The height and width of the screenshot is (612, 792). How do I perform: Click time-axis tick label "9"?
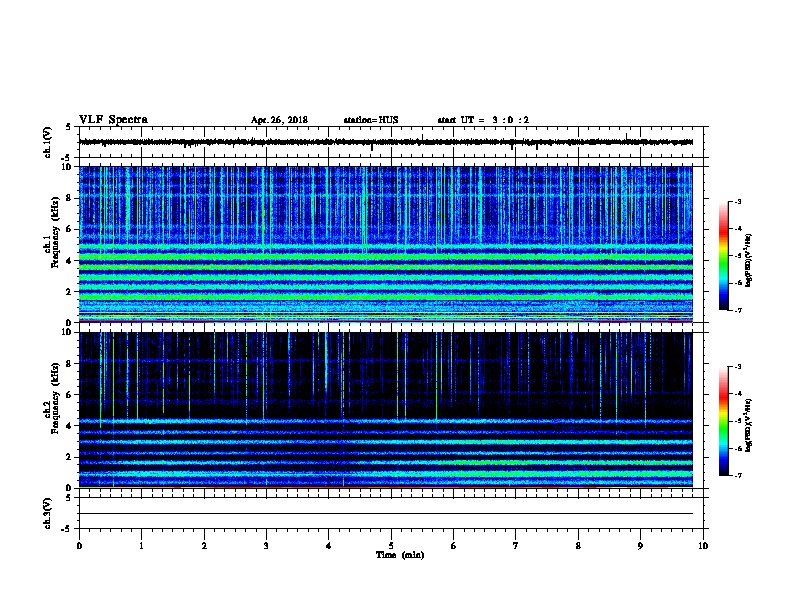pos(640,545)
